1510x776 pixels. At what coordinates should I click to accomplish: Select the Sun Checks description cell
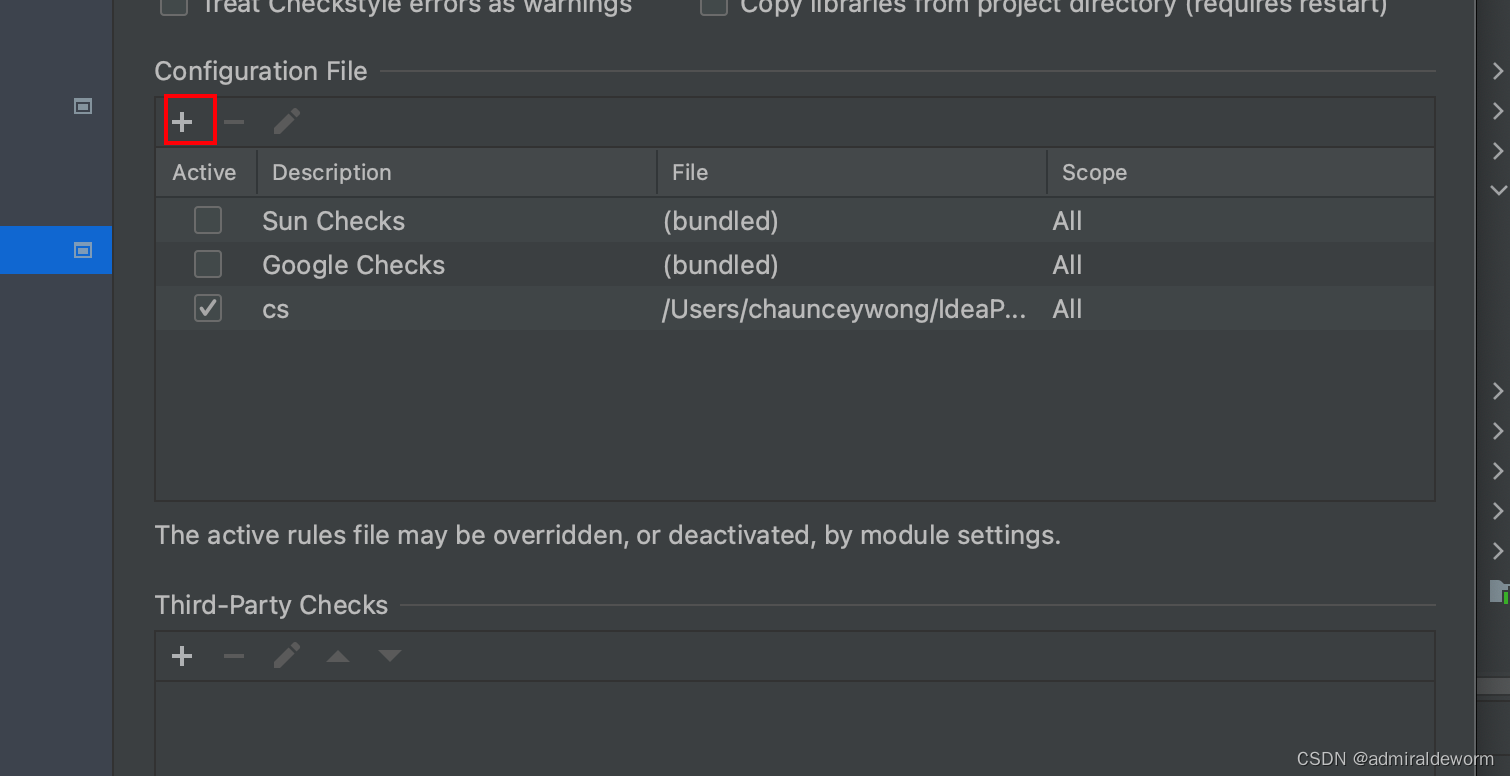[x=334, y=221]
